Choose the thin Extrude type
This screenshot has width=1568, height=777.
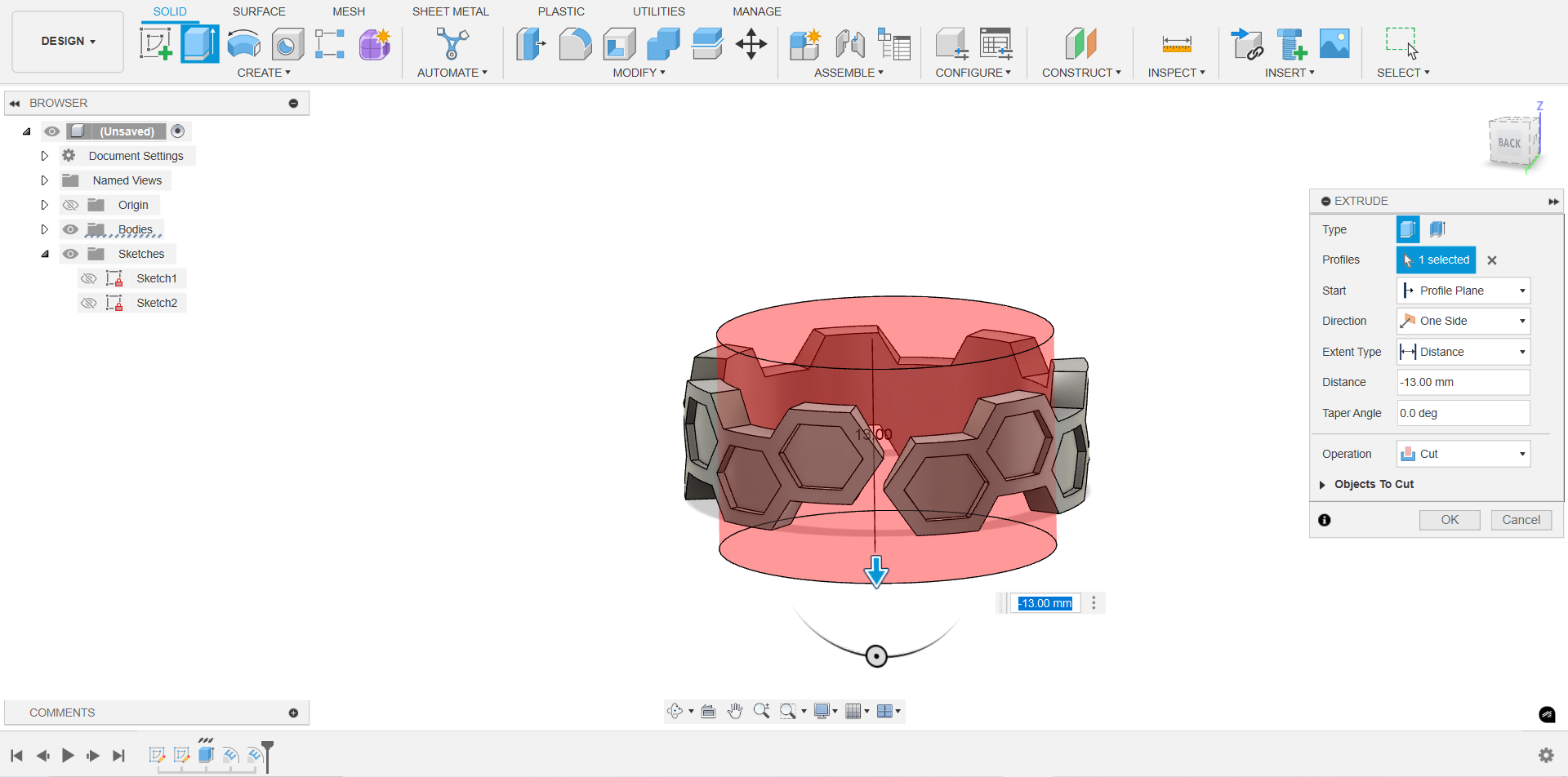click(1438, 229)
